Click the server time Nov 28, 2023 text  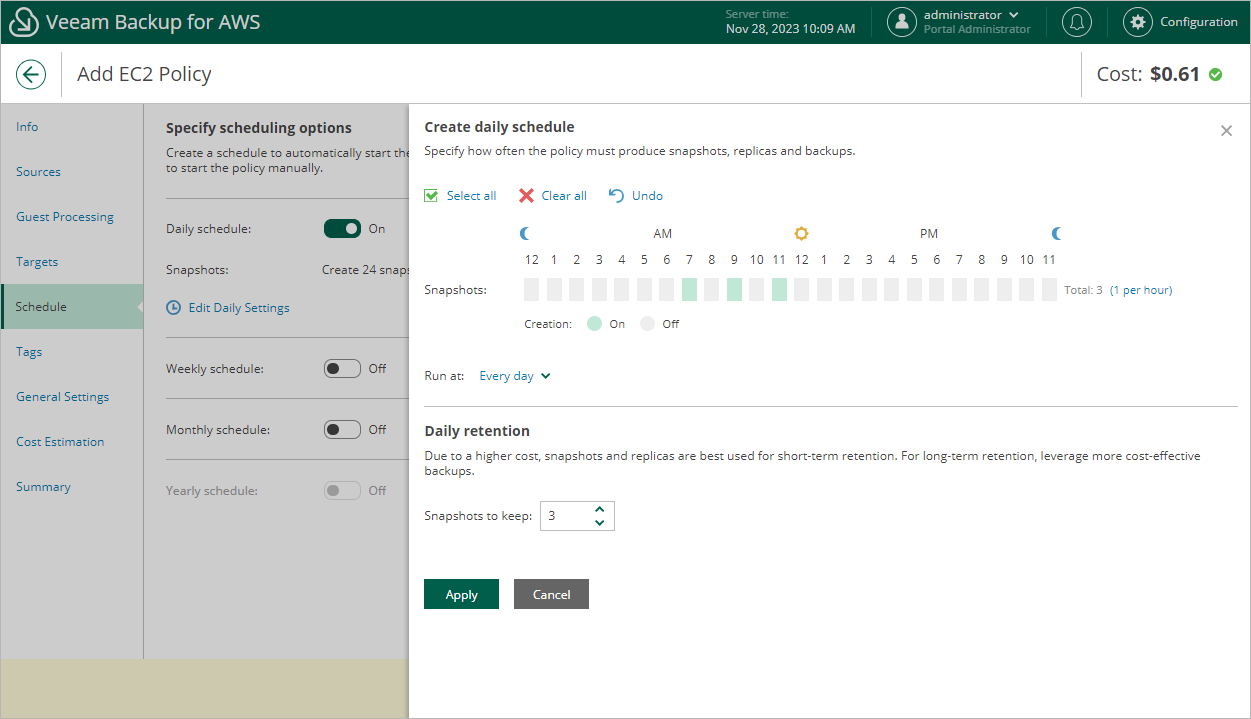(790, 29)
